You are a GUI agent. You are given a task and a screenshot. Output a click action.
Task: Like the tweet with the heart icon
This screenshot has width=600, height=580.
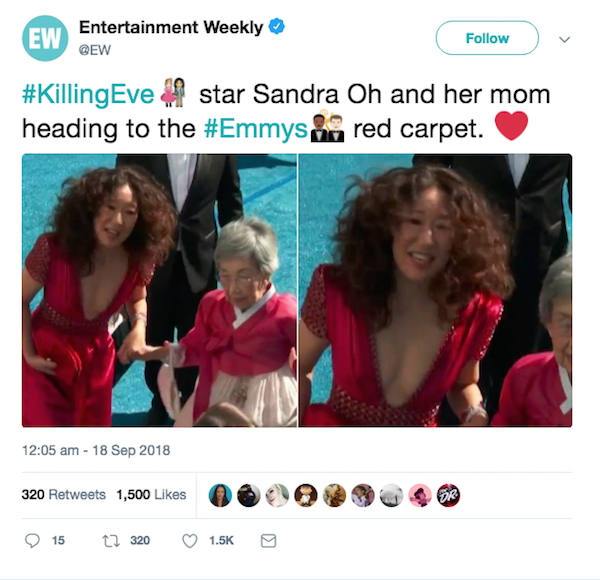[x=190, y=541]
